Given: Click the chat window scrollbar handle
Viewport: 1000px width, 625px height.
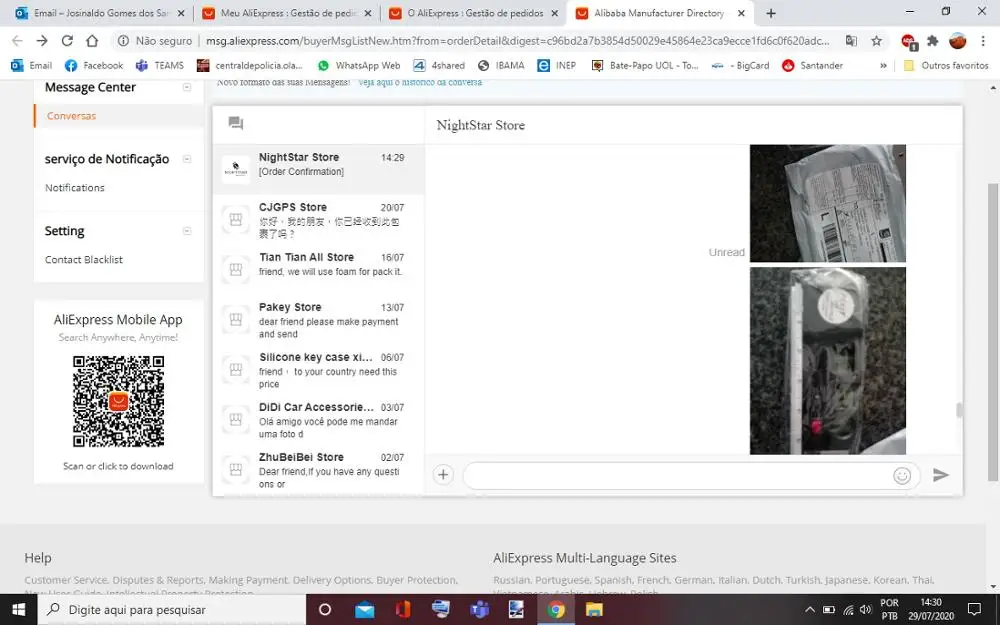Looking at the screenshot, I should point(958,409).
